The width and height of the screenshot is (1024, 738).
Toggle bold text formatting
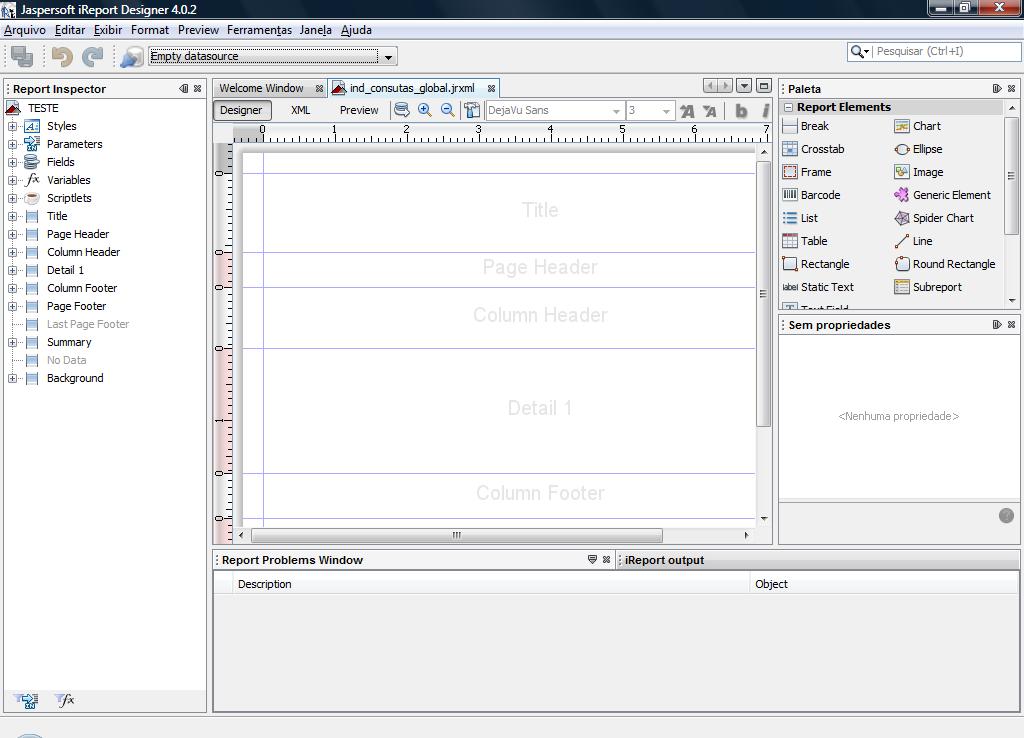pos(741,111)
